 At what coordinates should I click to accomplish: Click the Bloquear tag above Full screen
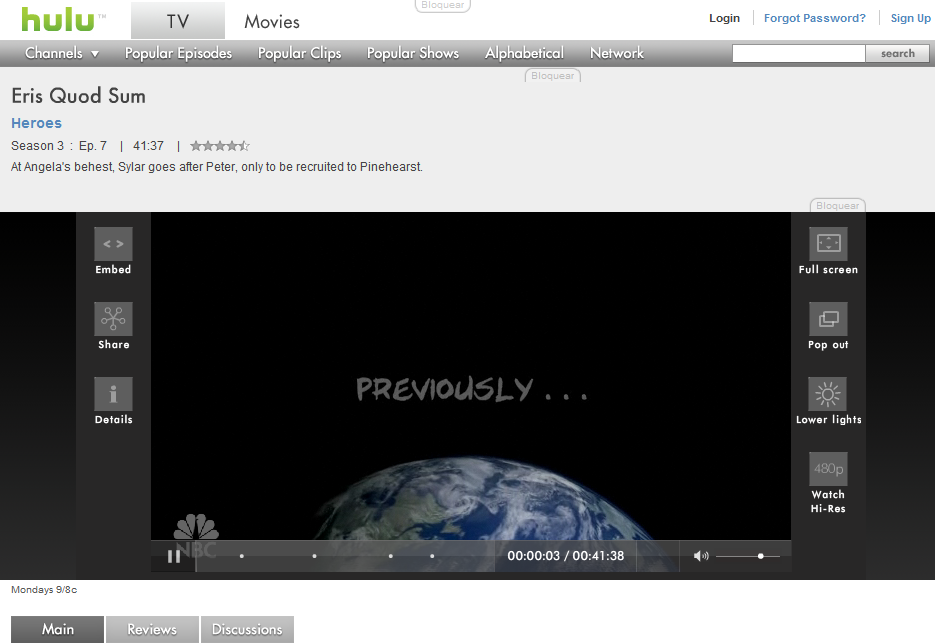point(838,205)
